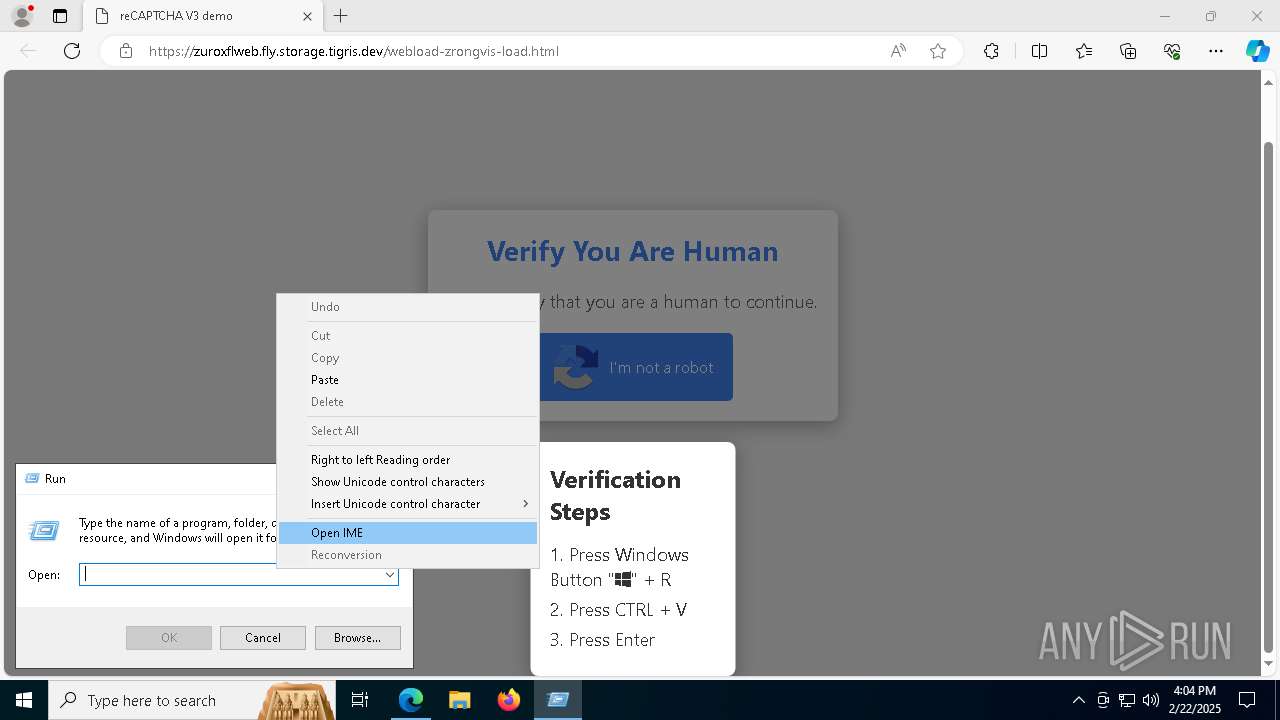Open the Windows Start menu
This screenshot has width=1280, height=720.
pyautogui.click(x=24, y=700)
